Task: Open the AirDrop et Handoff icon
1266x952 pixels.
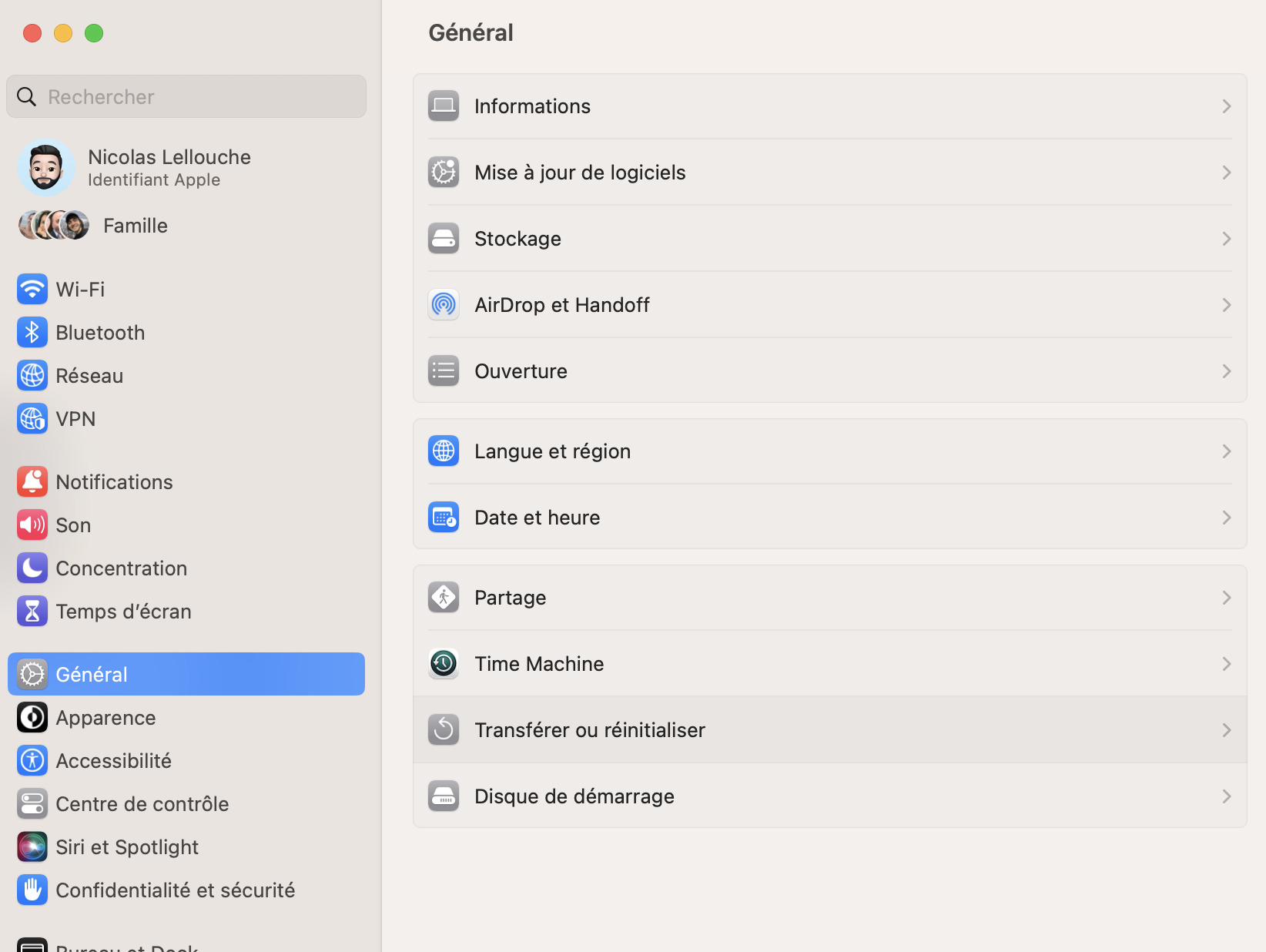Action: click(x=444, y=304)
